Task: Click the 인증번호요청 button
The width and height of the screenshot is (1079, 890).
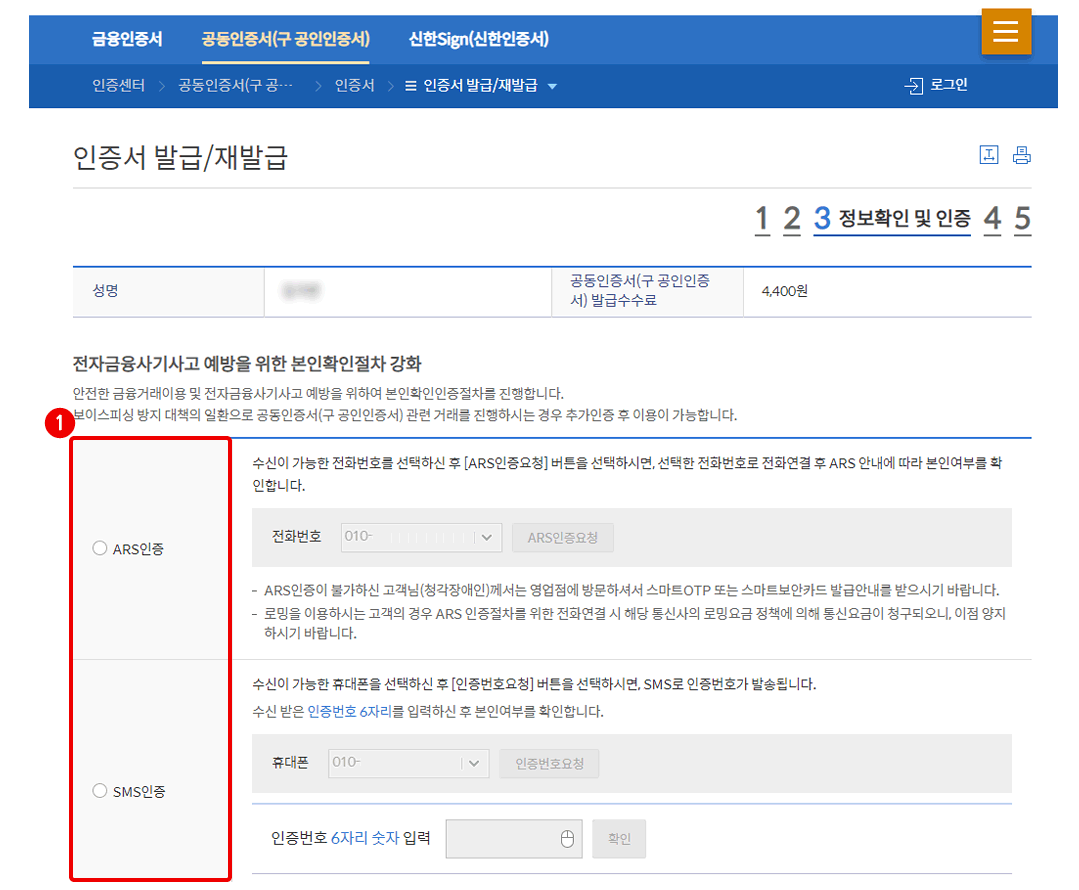Action: (549, 763)
